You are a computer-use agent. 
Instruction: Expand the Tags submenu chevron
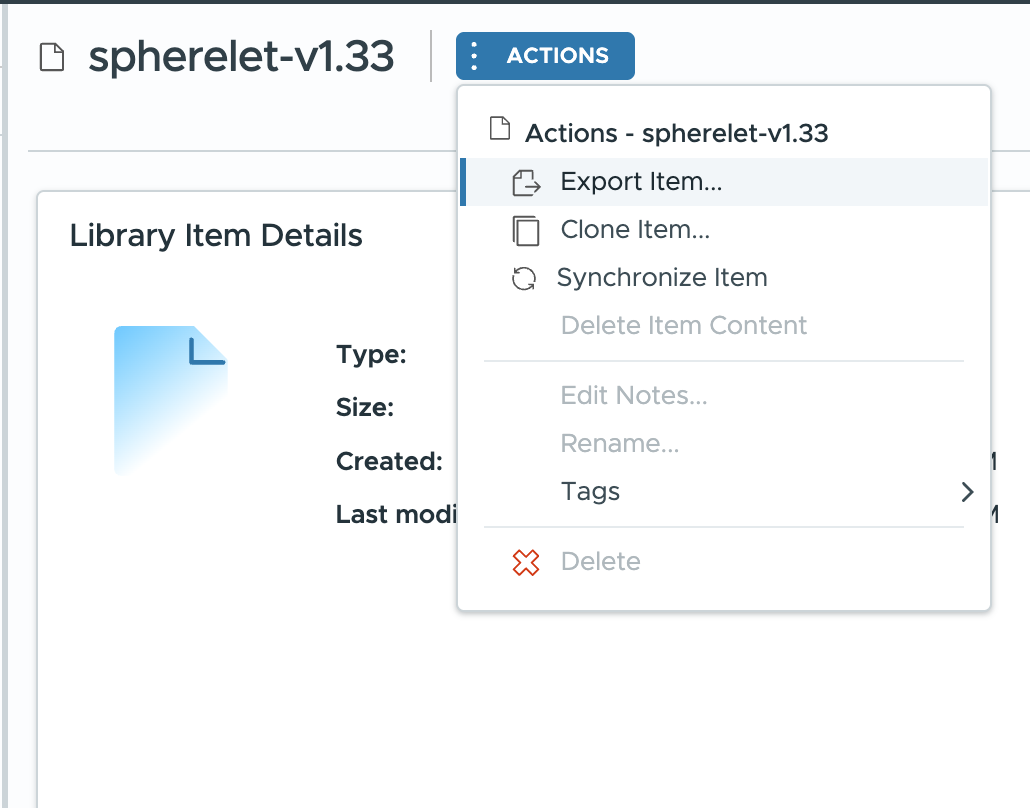[x=967, y=492]
